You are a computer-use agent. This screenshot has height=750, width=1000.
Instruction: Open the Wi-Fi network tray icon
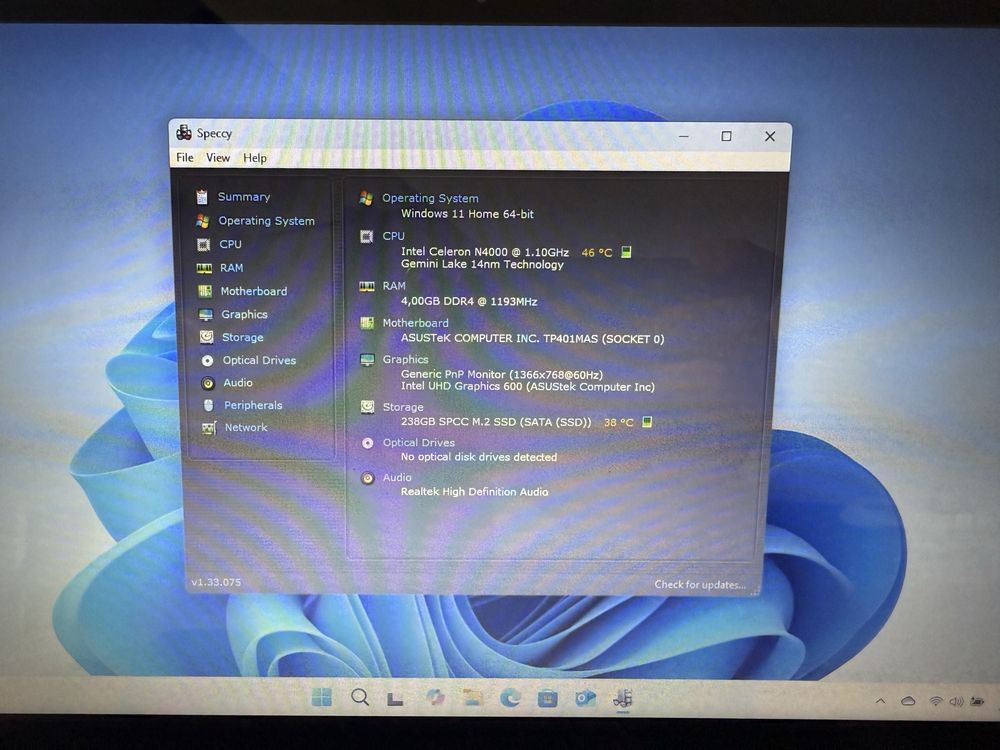pos(936,701)
